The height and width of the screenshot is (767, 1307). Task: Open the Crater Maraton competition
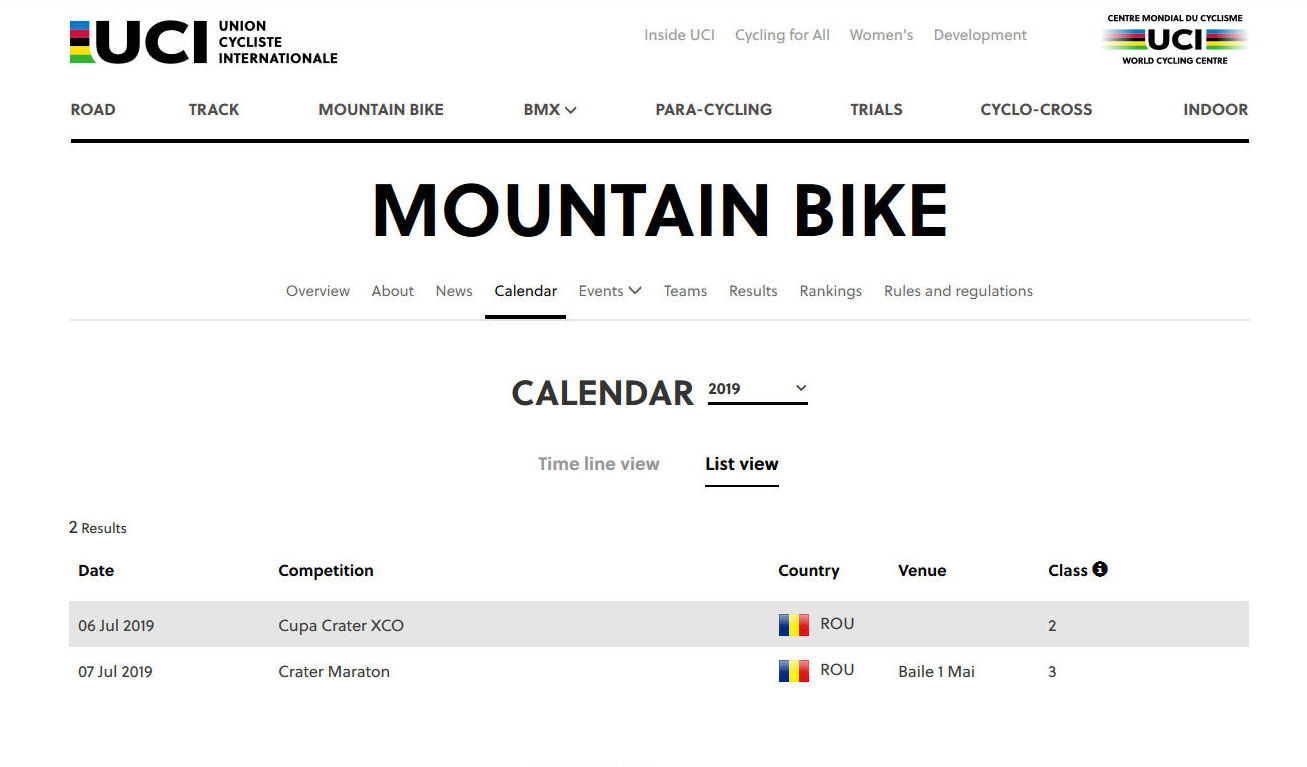(334, 672)
